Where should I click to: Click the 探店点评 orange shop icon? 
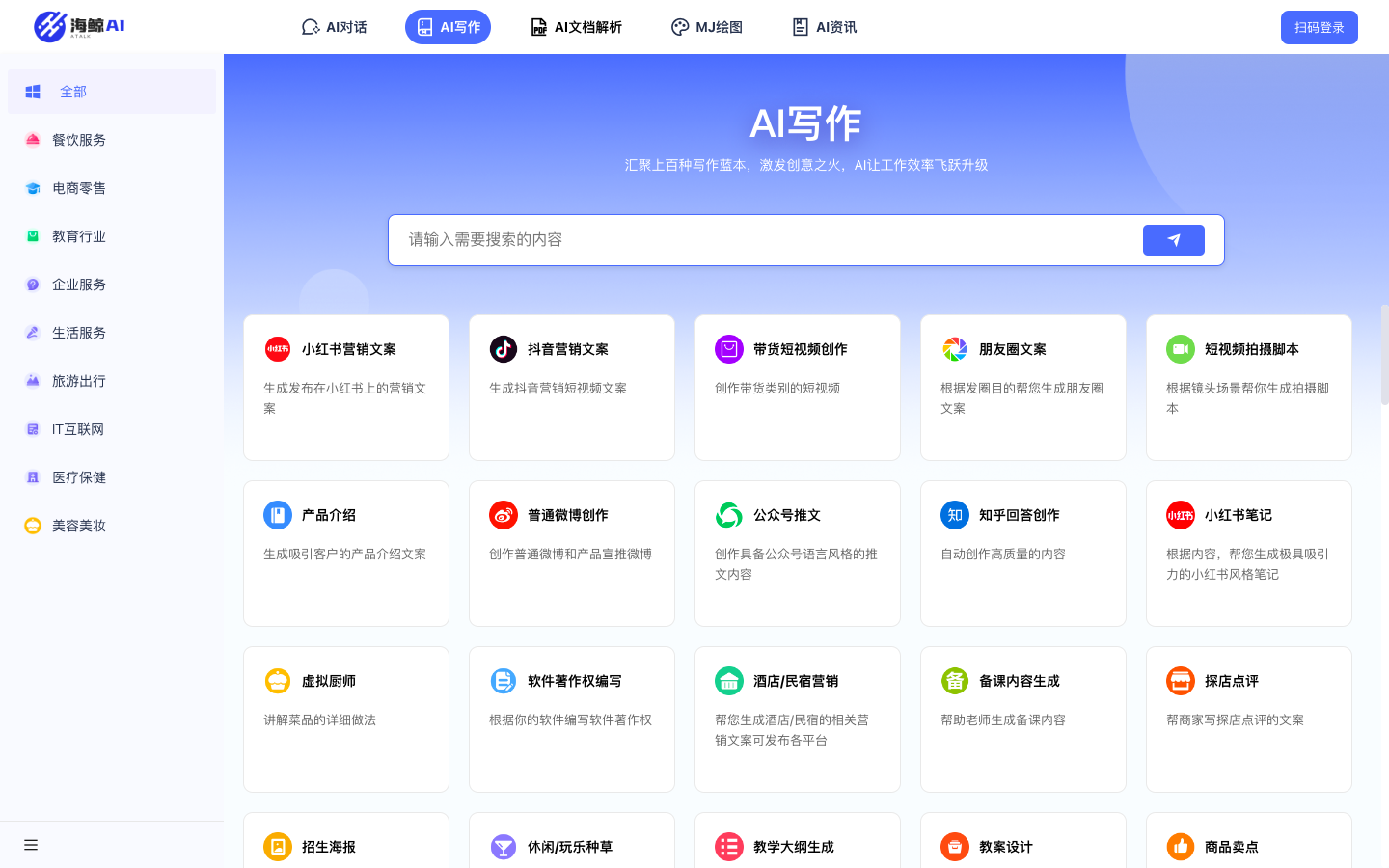[x=1181, y=681]
